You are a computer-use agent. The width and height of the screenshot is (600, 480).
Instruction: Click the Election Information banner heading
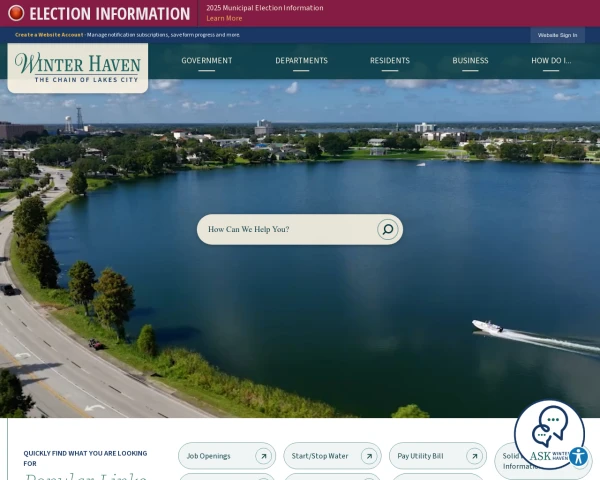pos(109,14)
